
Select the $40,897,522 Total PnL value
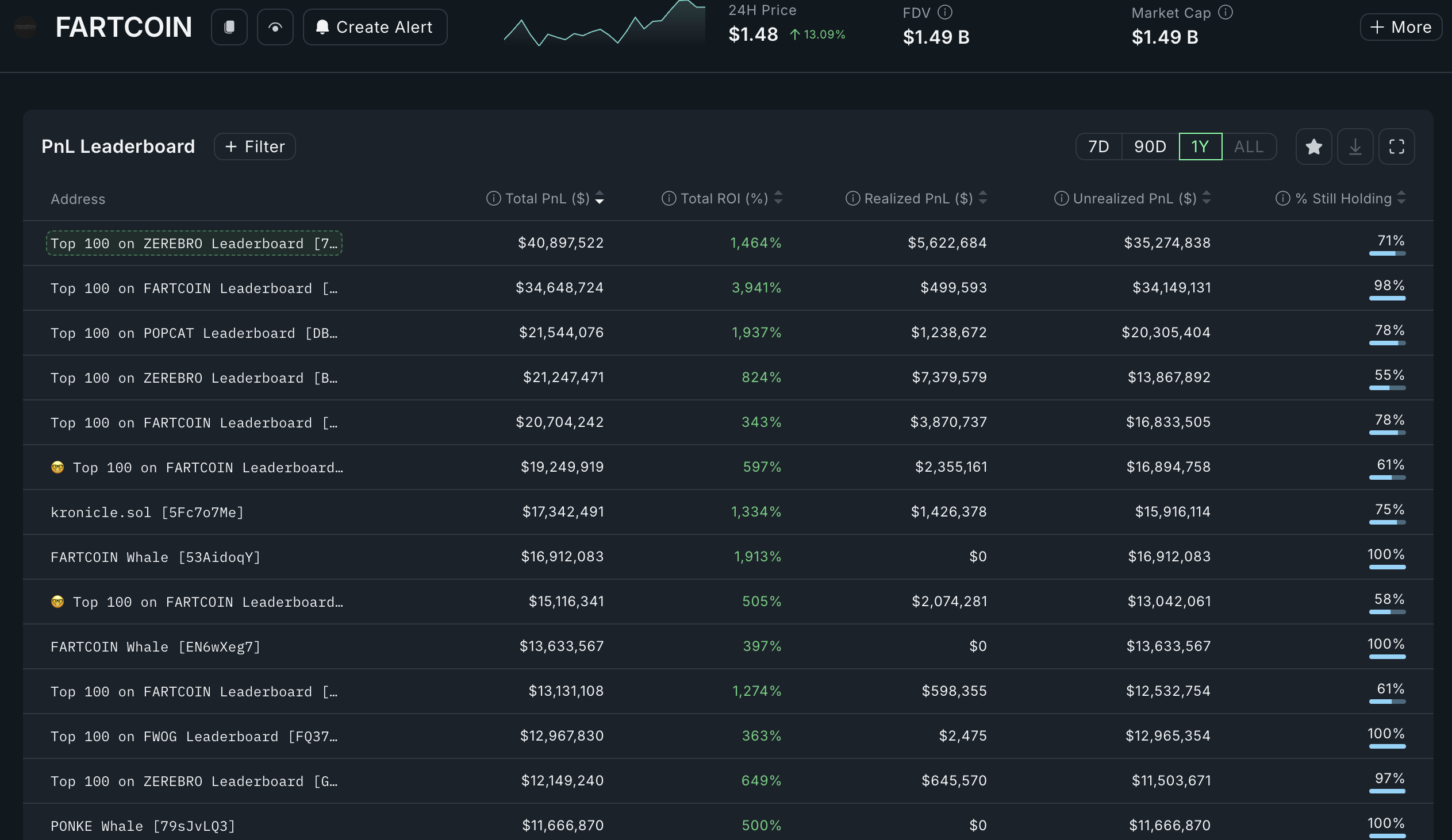coord(560,243)
